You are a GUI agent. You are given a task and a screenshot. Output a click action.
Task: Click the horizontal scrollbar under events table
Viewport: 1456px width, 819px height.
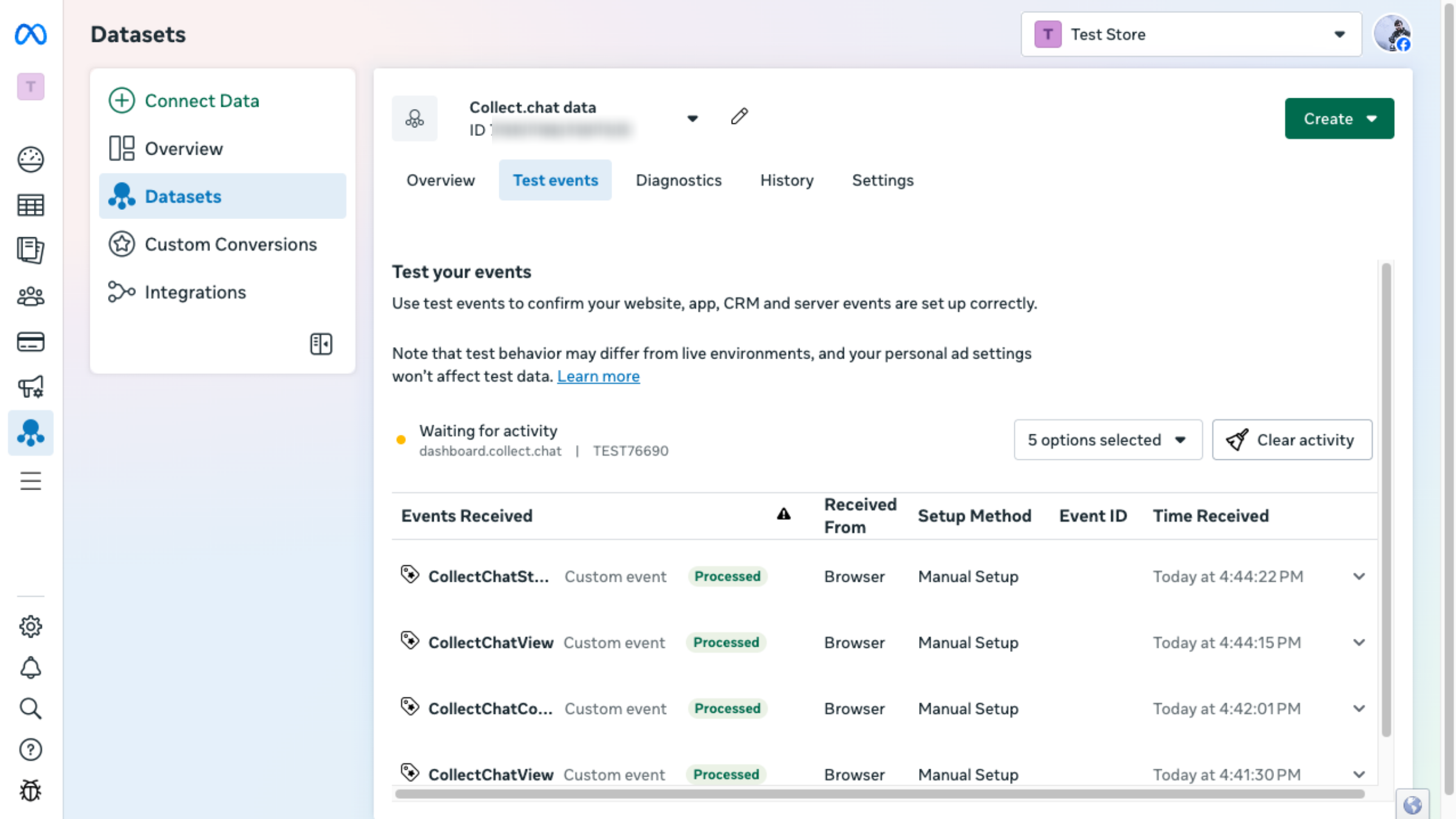[880, 794]
